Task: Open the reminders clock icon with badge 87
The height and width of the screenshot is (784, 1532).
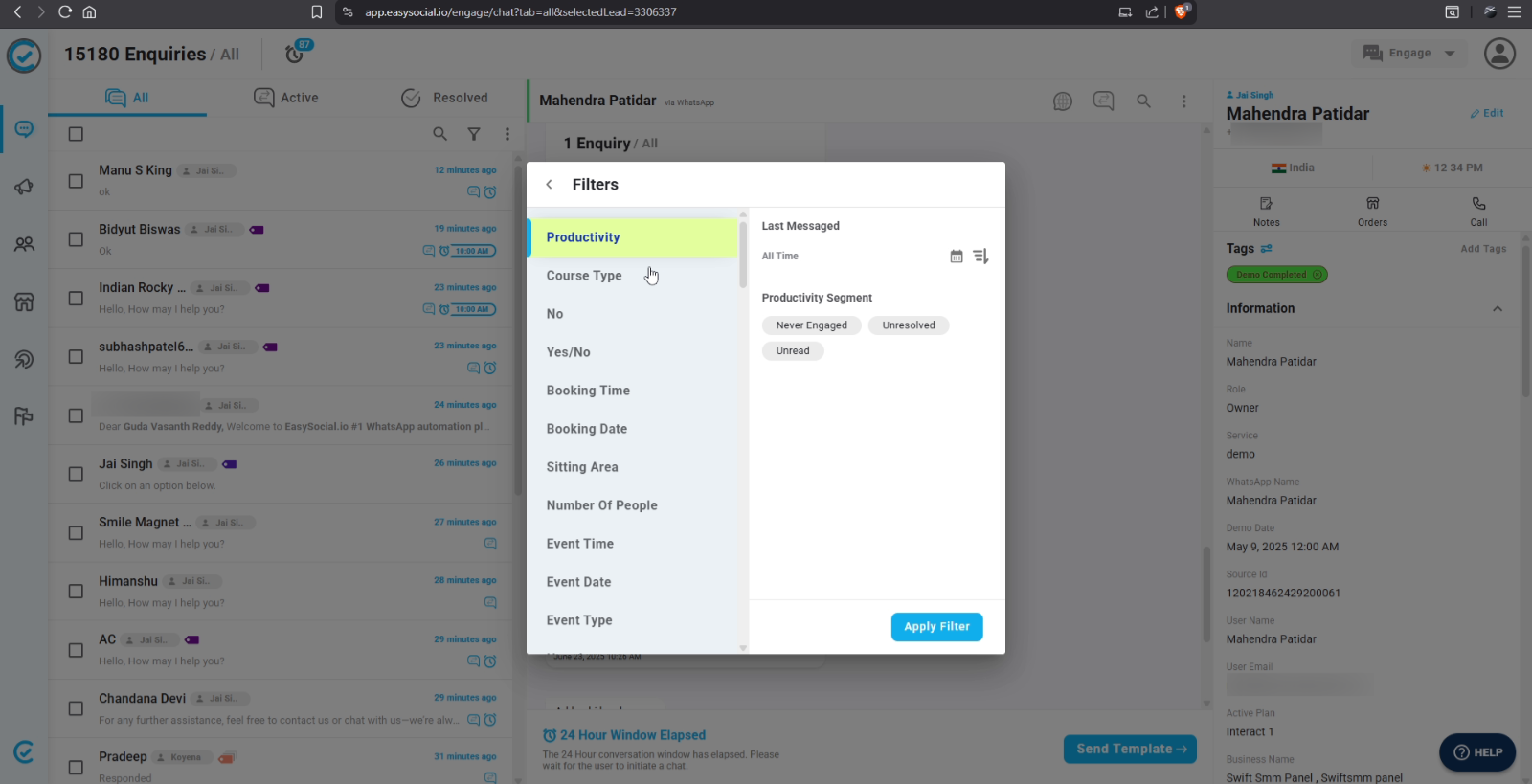Action: coord(295,54)
